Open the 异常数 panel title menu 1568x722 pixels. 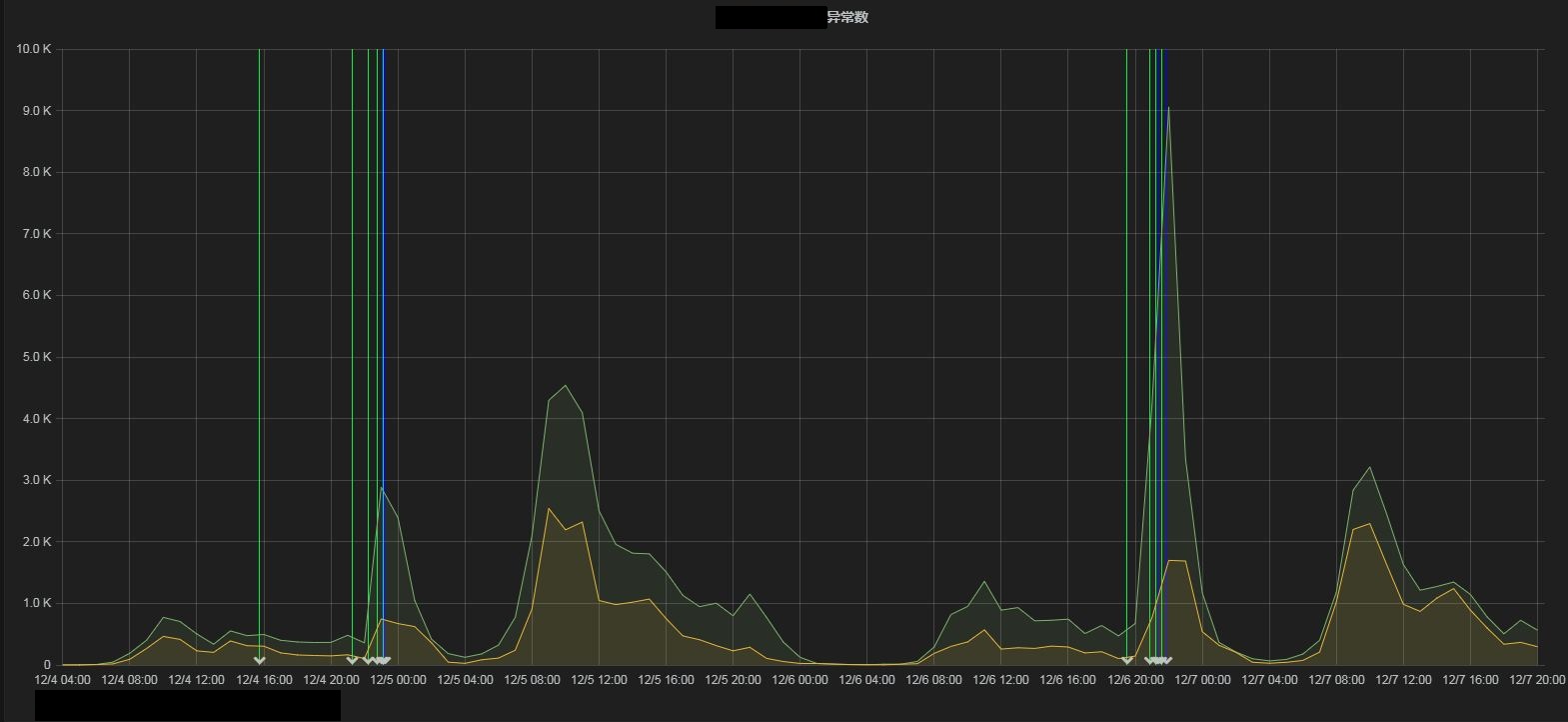(x=847, y=17)
